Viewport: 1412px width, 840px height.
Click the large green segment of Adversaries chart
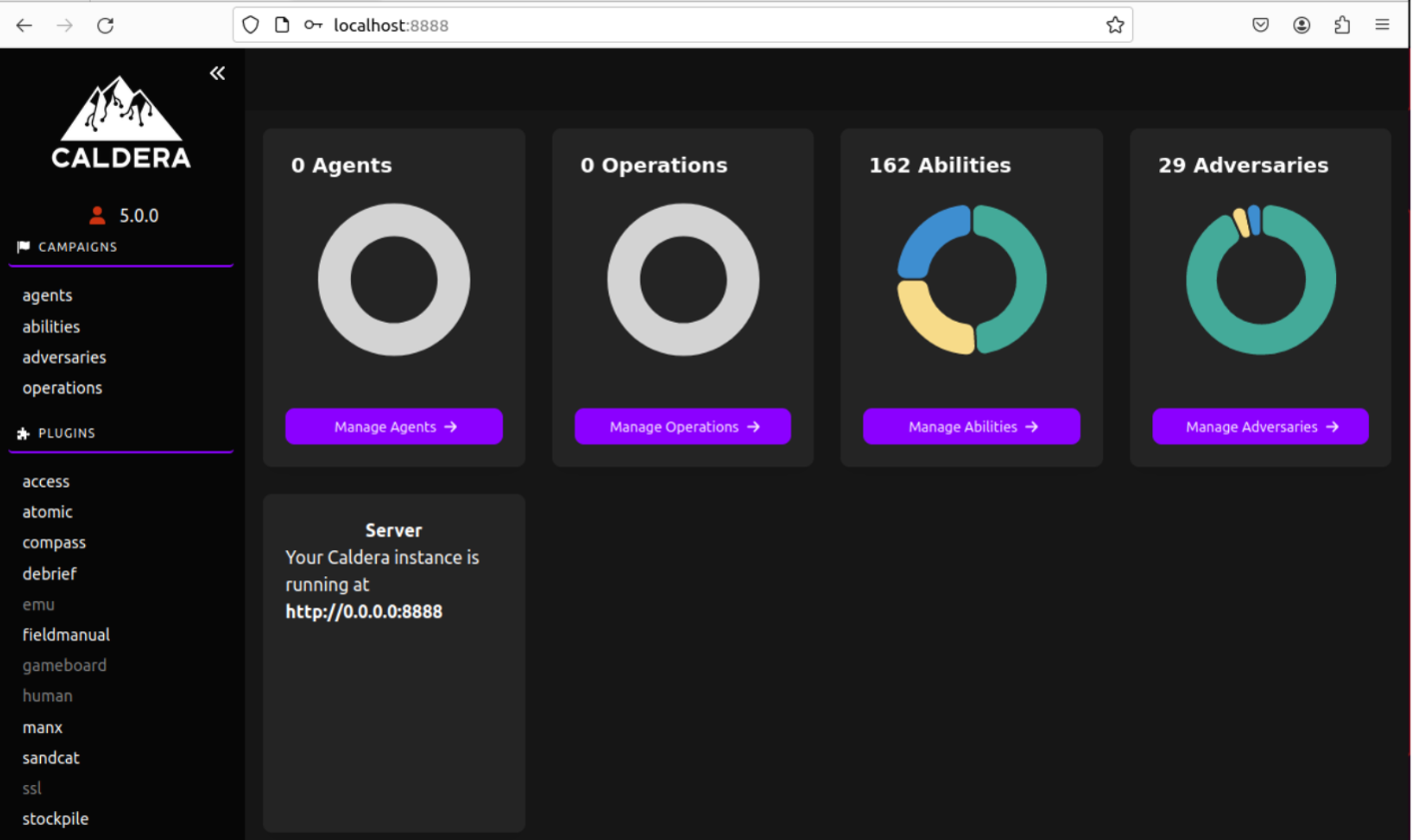[1261, 340]
